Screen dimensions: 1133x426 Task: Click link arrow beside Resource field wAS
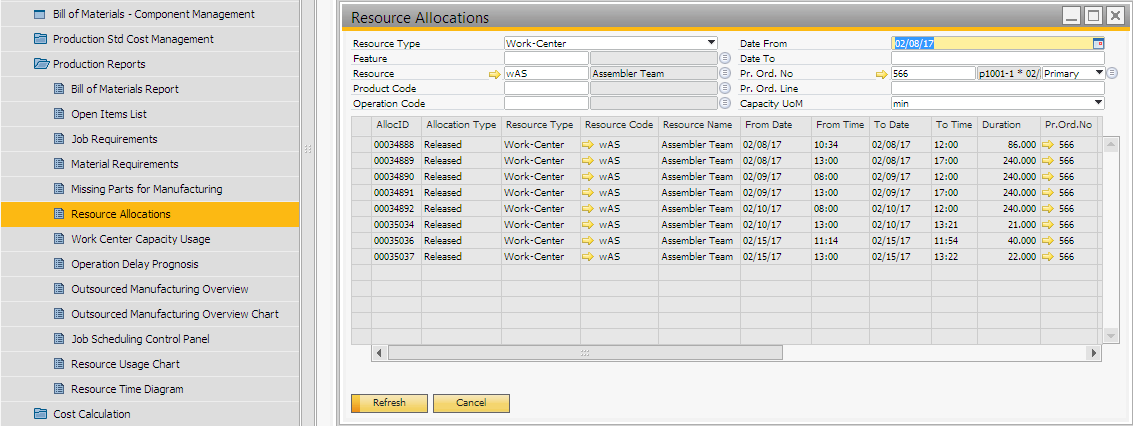coord(494,74)
